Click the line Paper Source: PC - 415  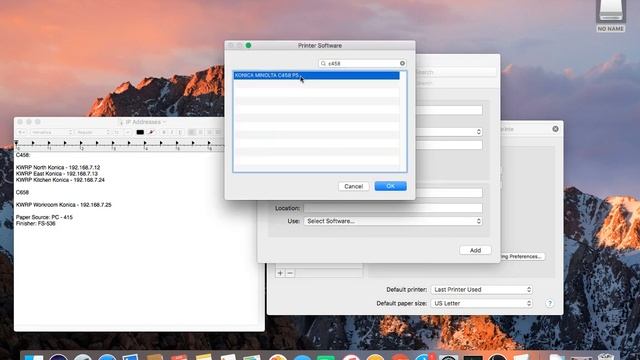coord(44,217)
